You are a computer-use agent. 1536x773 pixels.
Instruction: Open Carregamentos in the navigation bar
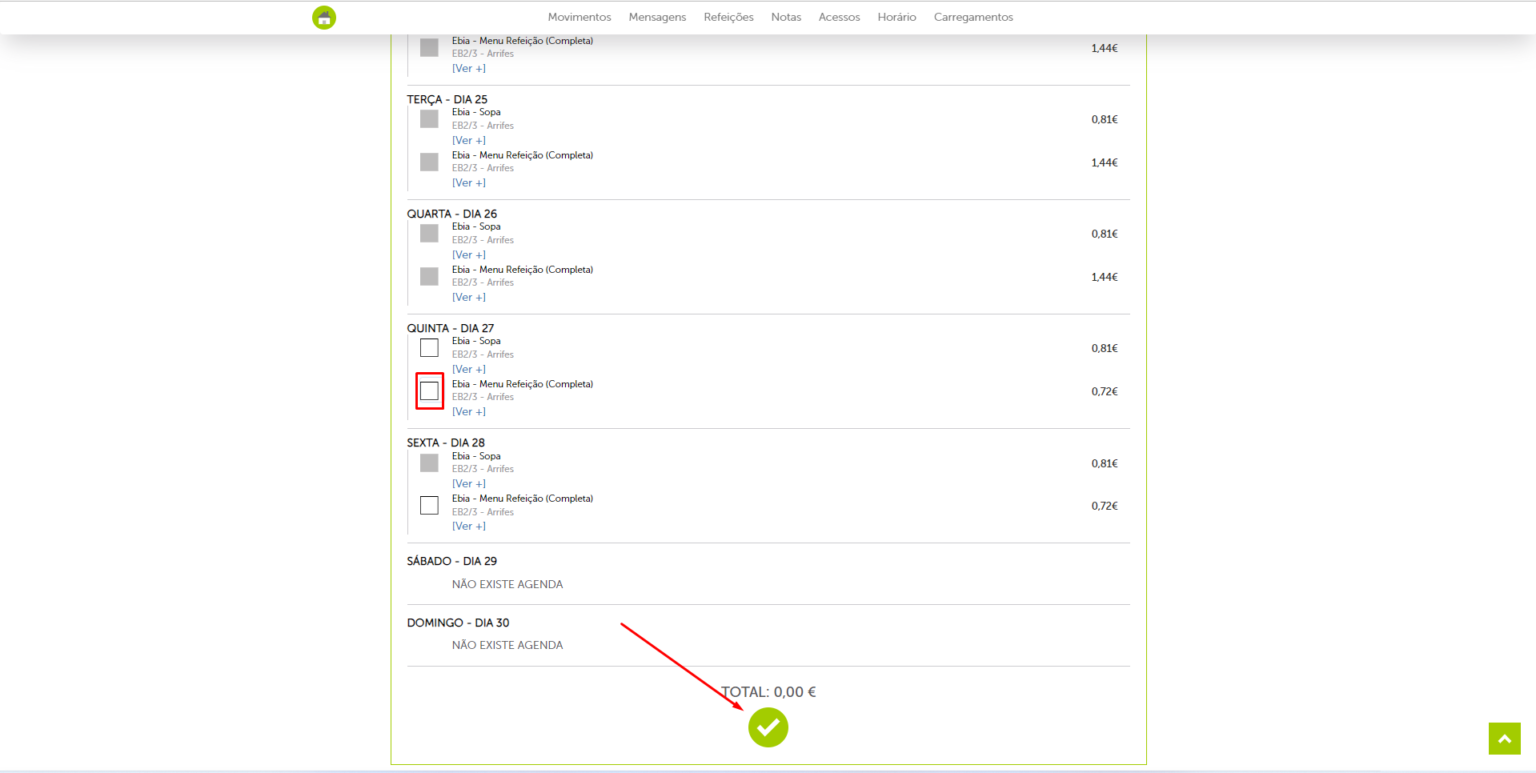click(972, 17)
